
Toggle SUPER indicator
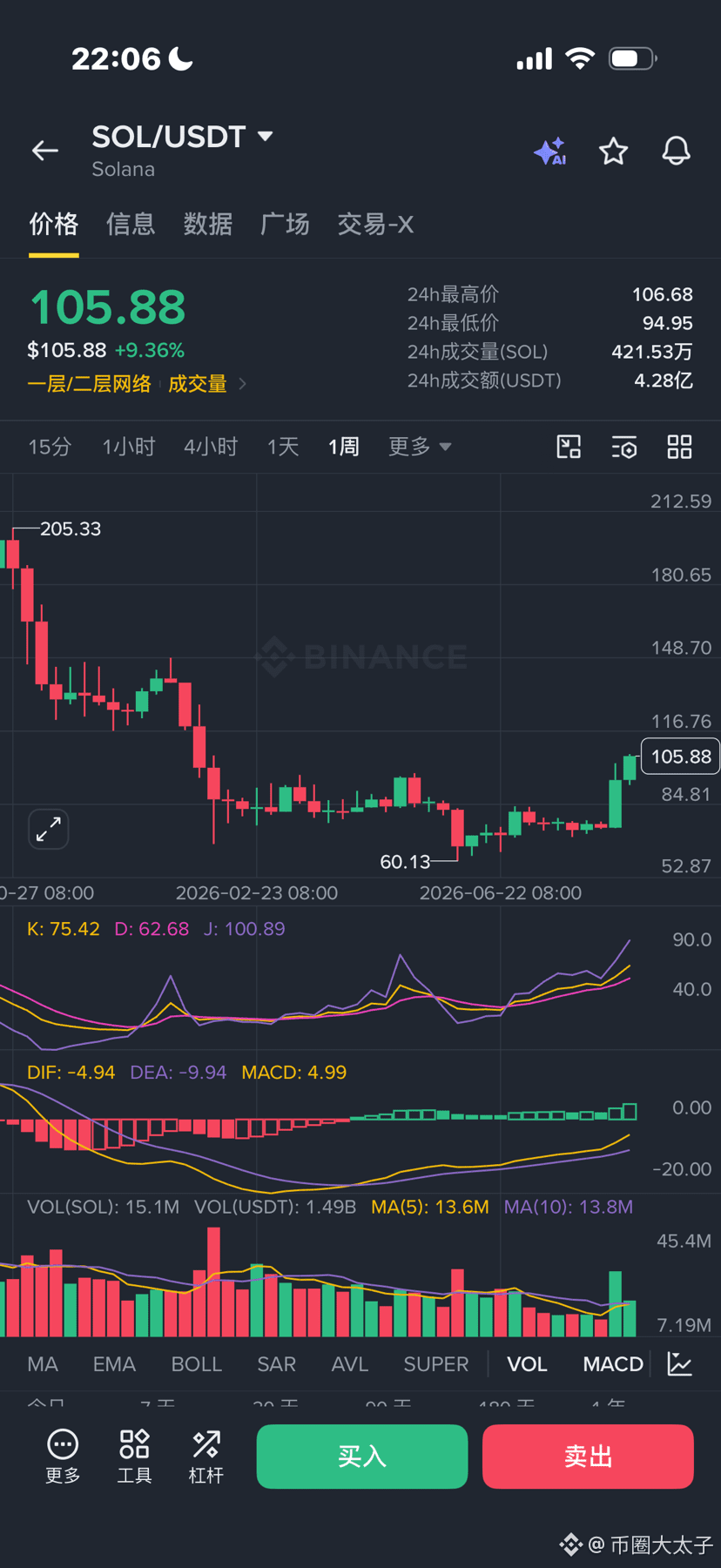click(435, 1363)
